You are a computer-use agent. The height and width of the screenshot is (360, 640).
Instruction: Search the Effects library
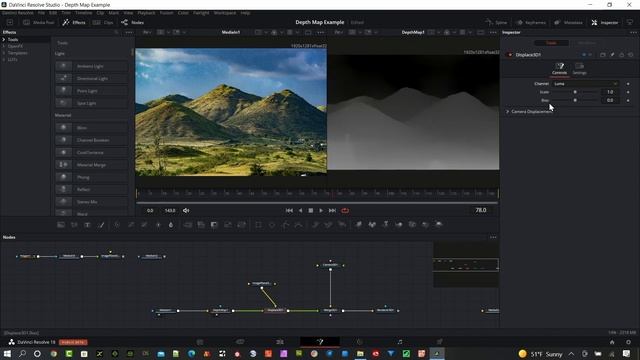(x=117, y=32)
